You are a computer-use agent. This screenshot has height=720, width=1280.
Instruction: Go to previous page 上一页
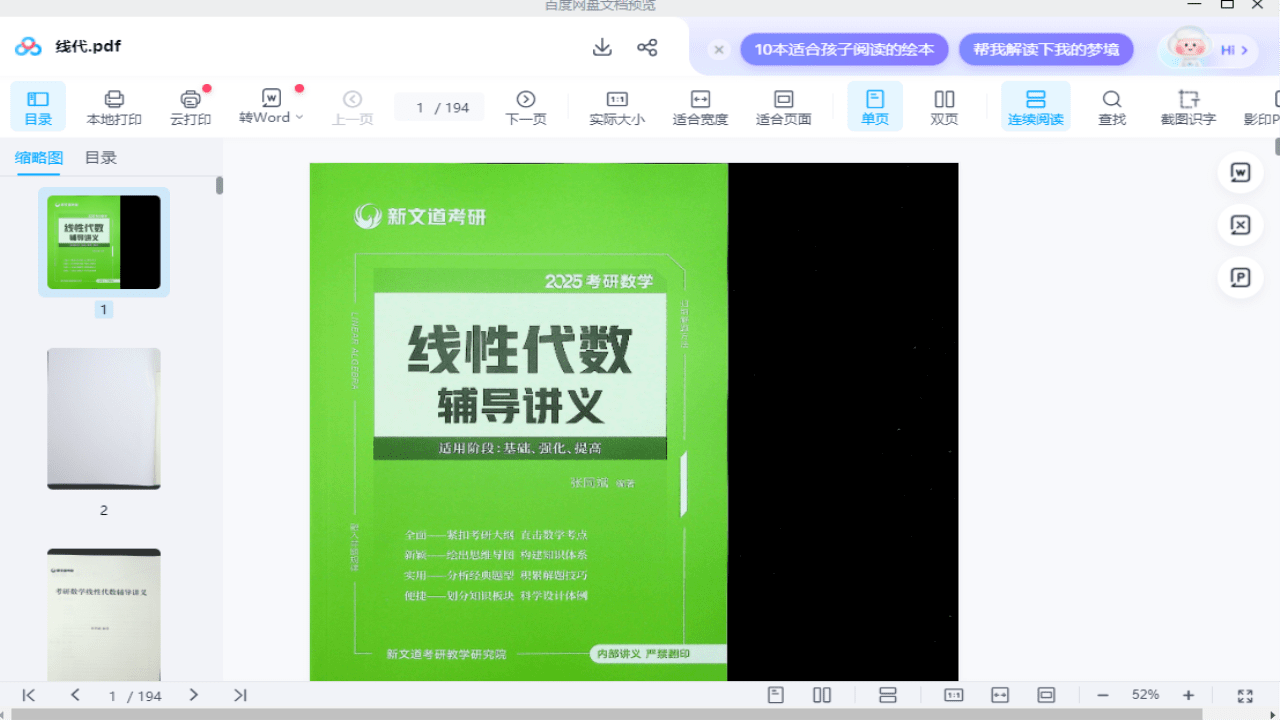coord(352,107)
